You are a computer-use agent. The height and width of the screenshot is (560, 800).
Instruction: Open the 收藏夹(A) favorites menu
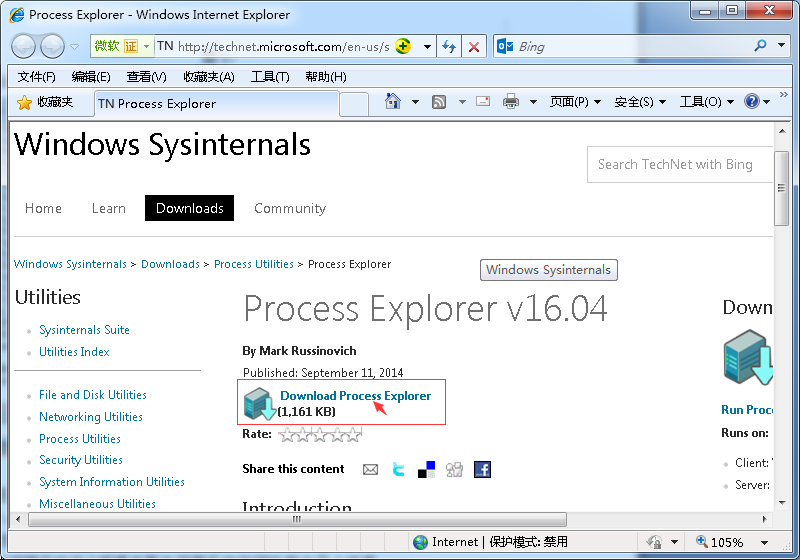point(208,77)
